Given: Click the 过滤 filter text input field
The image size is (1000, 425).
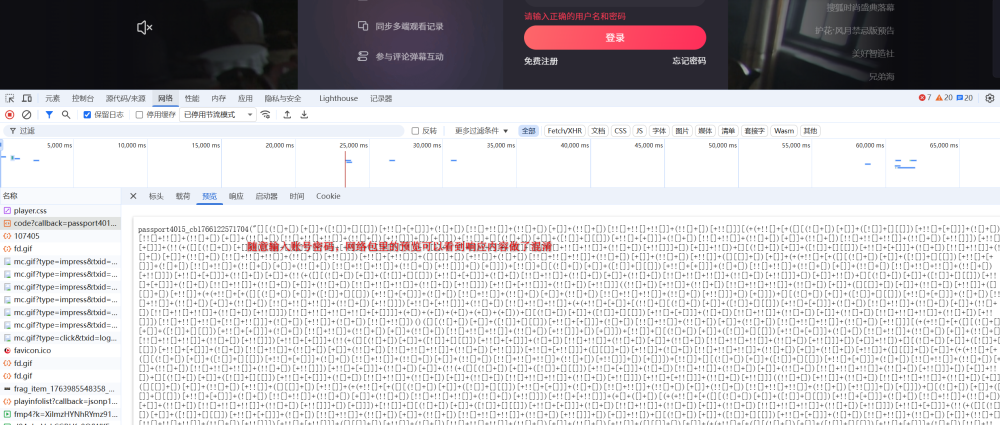Looking at the screenshot, I should pos(204,131).
